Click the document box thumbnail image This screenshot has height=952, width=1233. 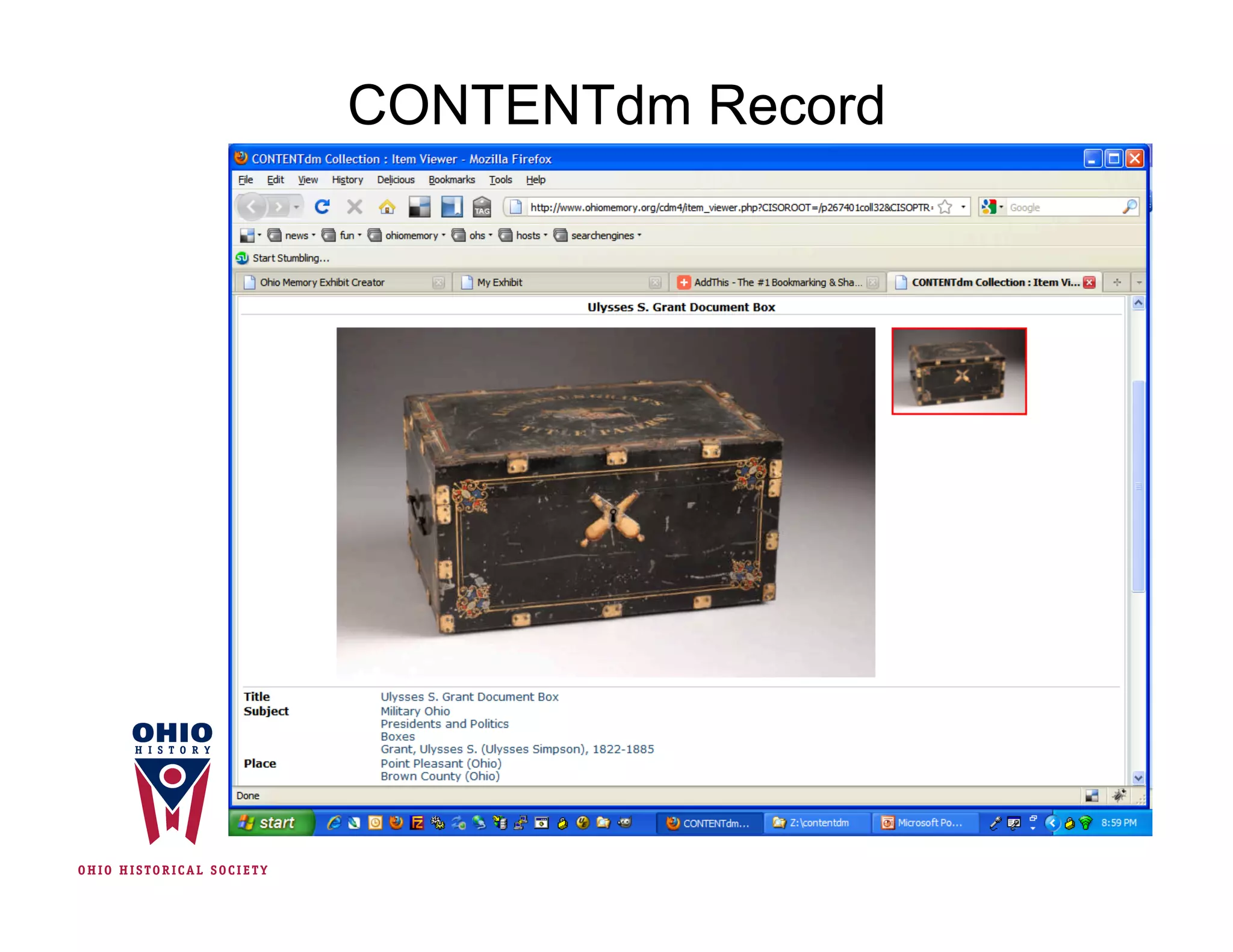(959, 371)
